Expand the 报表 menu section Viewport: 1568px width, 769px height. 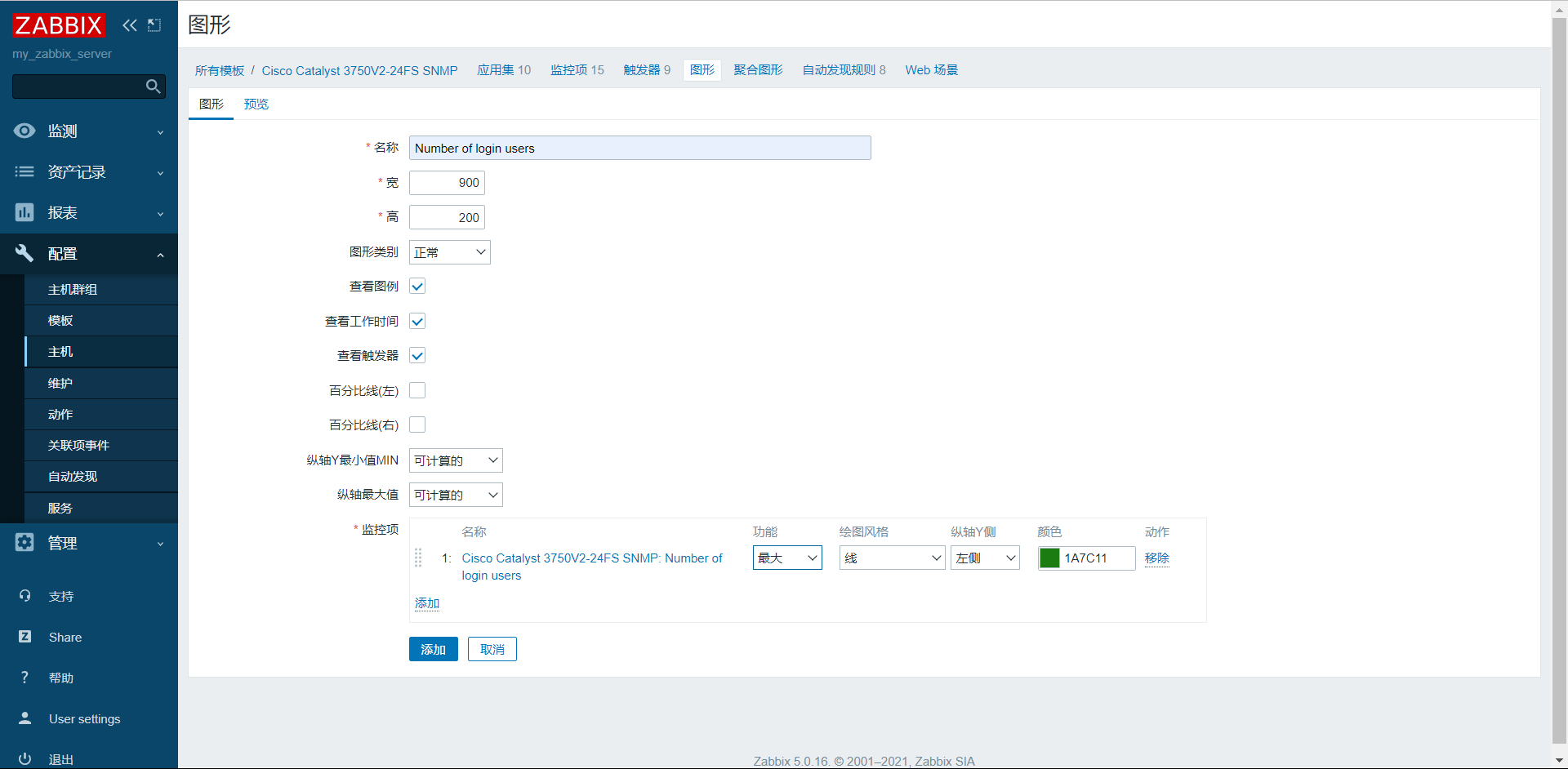[x=89, y=212]
